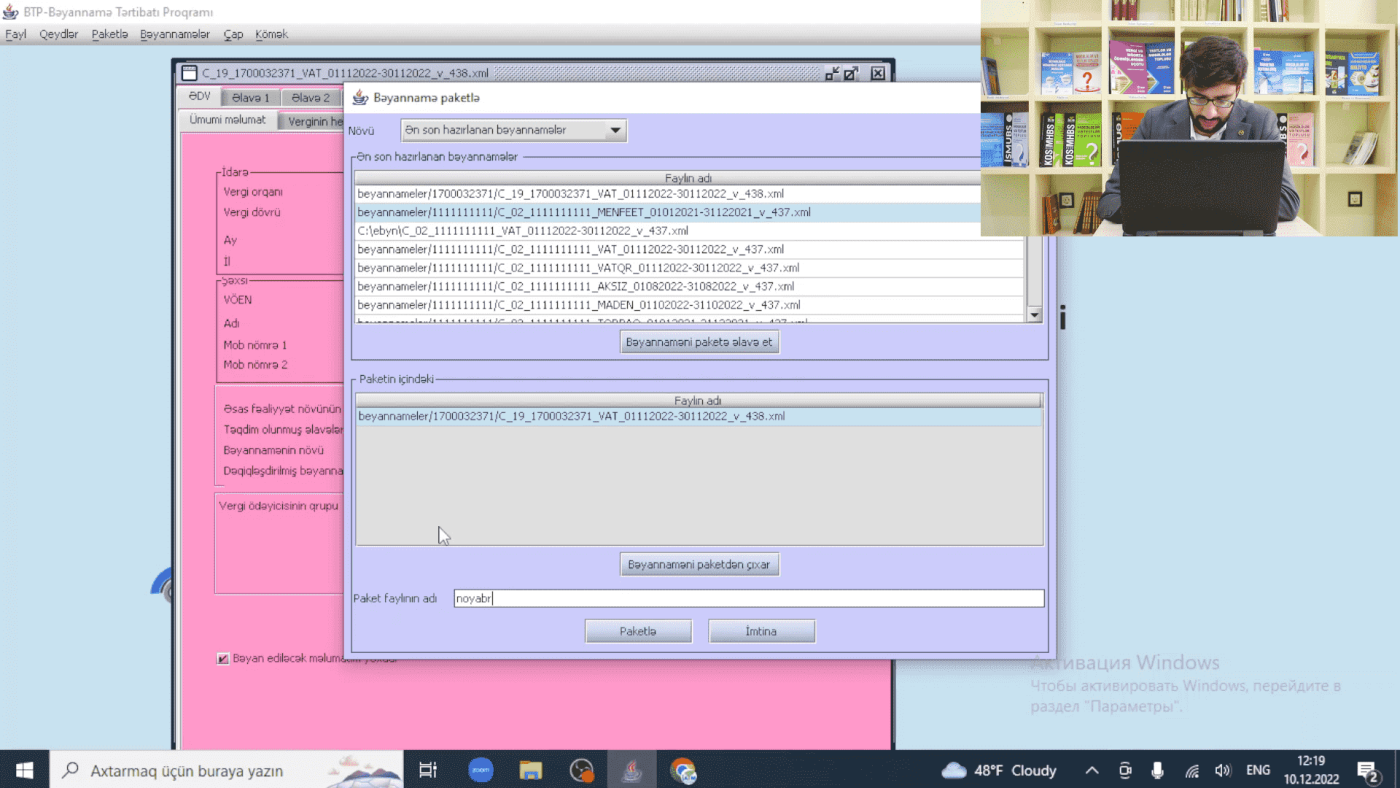1400x788 pixels.
Task: Open the weather widget showing 48°F Cloudy
Action: click(998, 770)
